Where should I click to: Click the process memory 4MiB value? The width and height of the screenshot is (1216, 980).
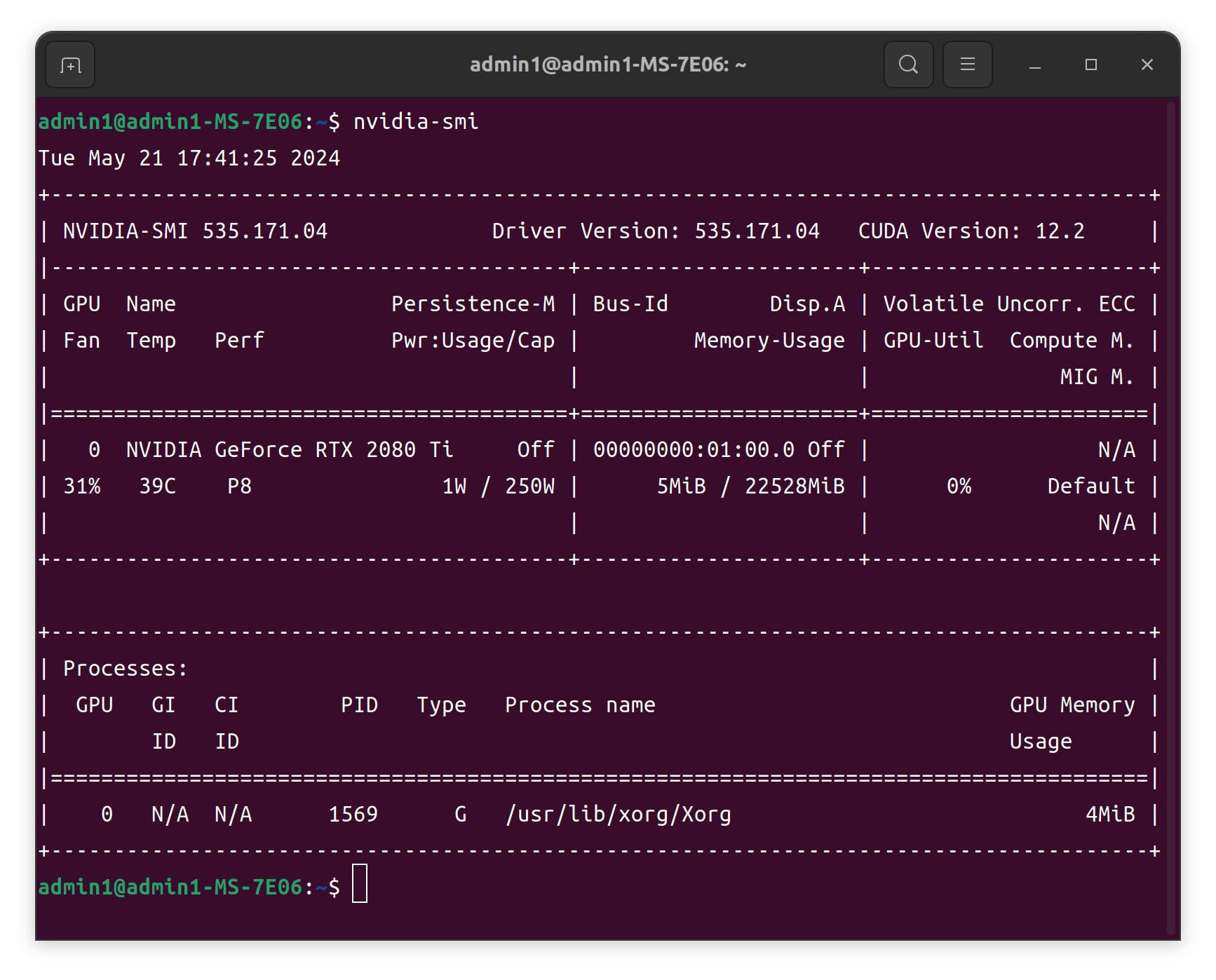pos(1110,815)
